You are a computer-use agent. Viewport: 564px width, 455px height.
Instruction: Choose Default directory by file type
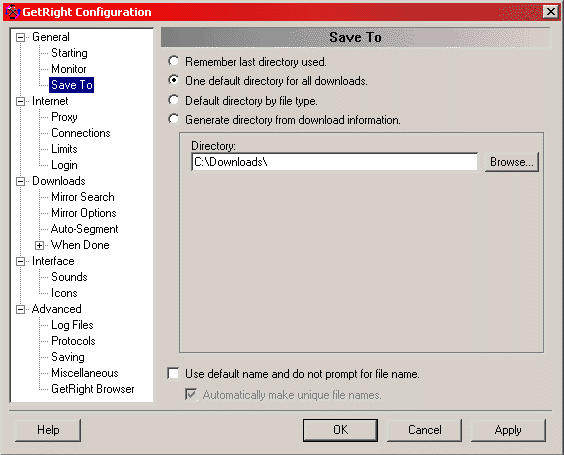point(173,100)
